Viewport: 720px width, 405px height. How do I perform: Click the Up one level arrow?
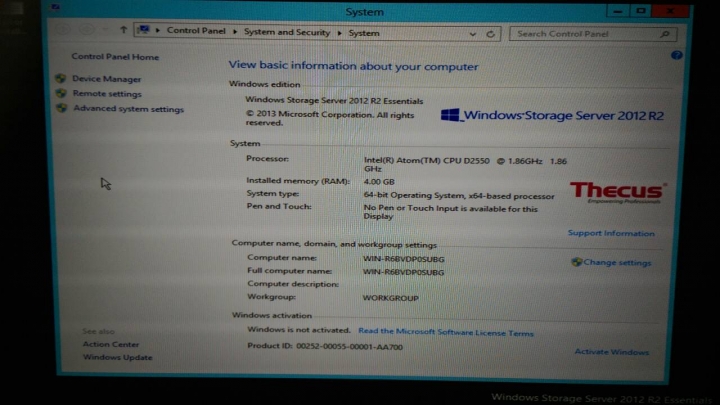pos(123,30)
